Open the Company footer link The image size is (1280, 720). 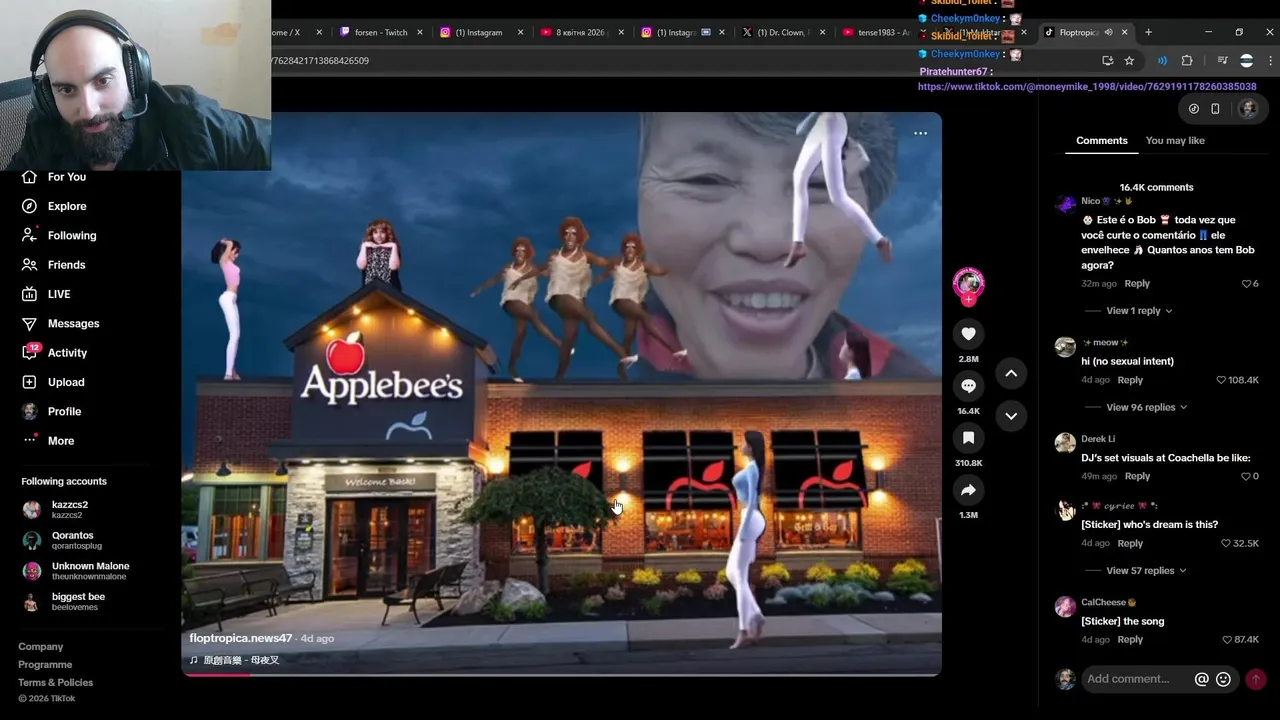[40, 647]
